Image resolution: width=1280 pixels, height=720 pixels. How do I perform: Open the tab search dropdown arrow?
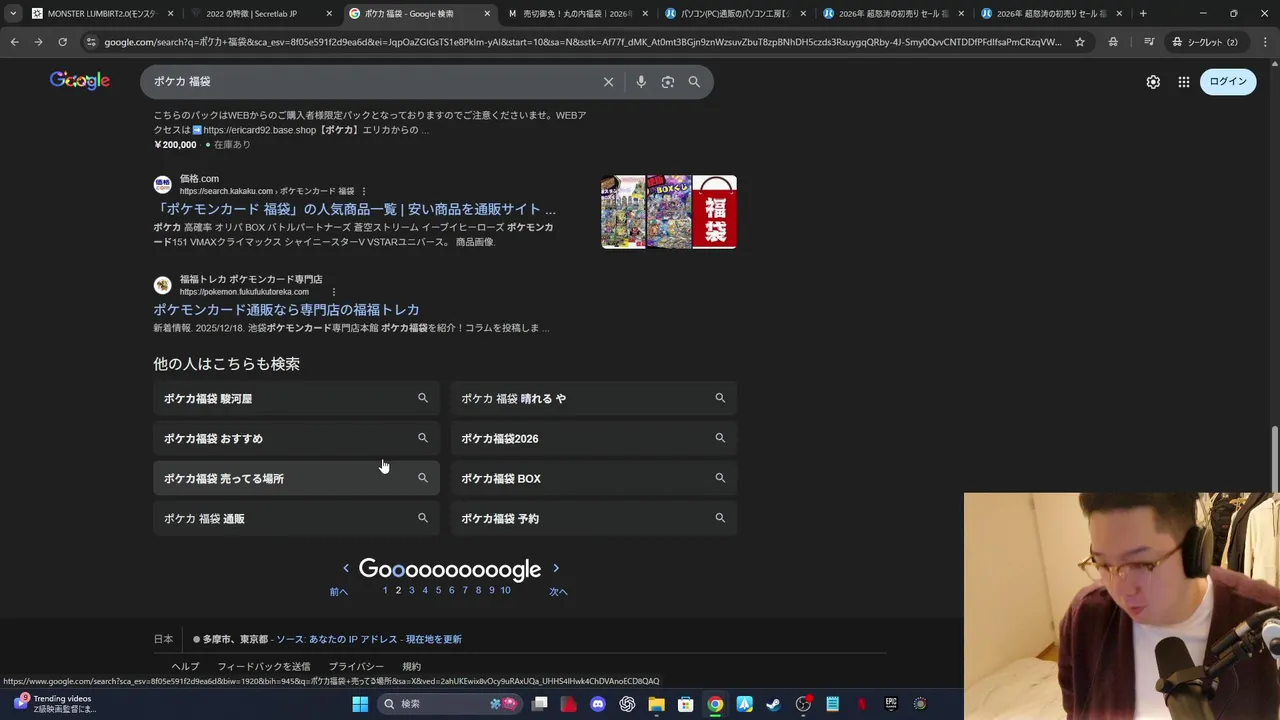coord(13,14)
